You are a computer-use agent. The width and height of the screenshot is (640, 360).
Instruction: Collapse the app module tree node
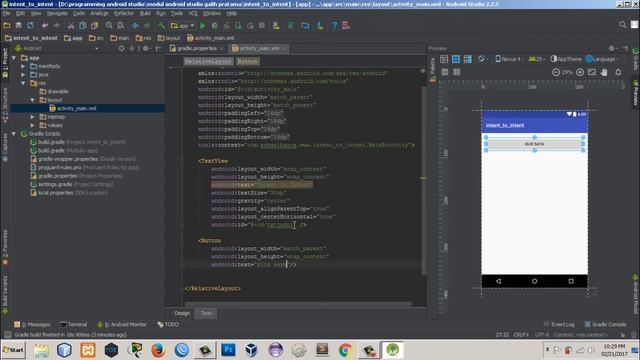tap(14, 58)
